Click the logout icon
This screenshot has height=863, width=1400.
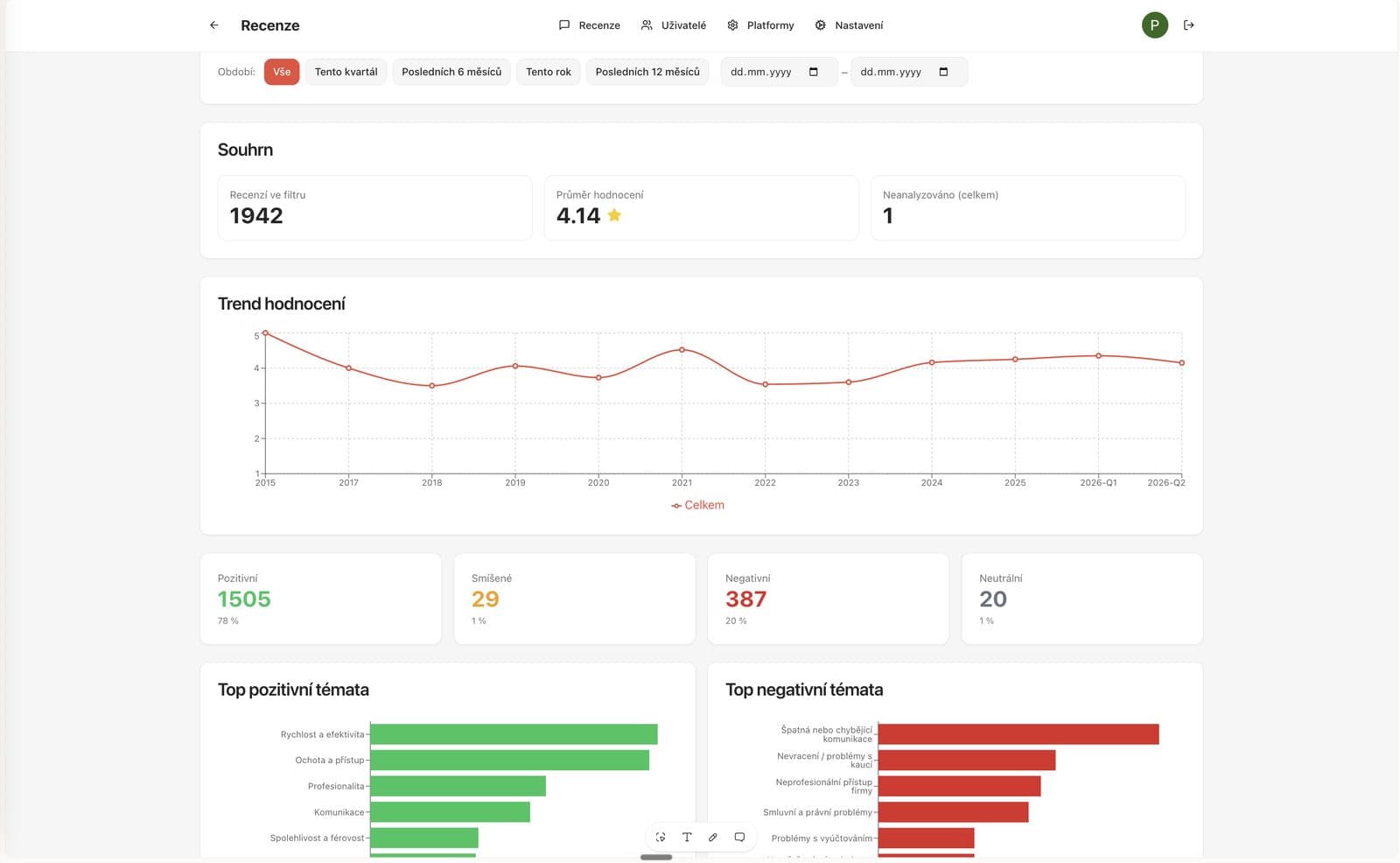pos(1188,25)
